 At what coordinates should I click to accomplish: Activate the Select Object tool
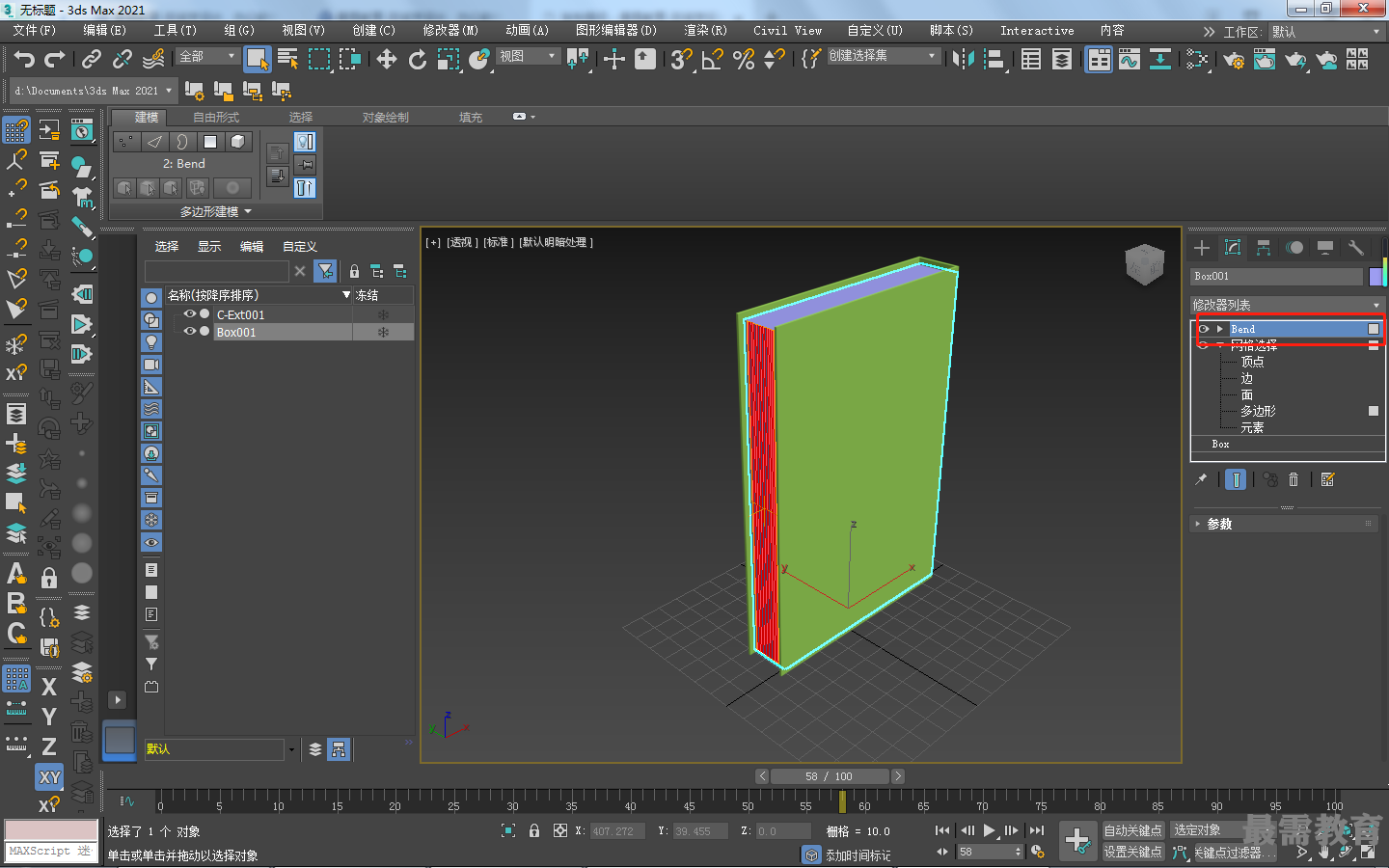point(257,59)
